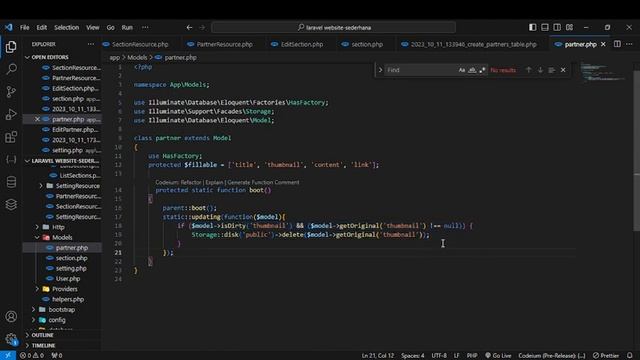Viewport: 640px width, 360px height.
Task: Expand the bootstrap folder
Action: 33,309
